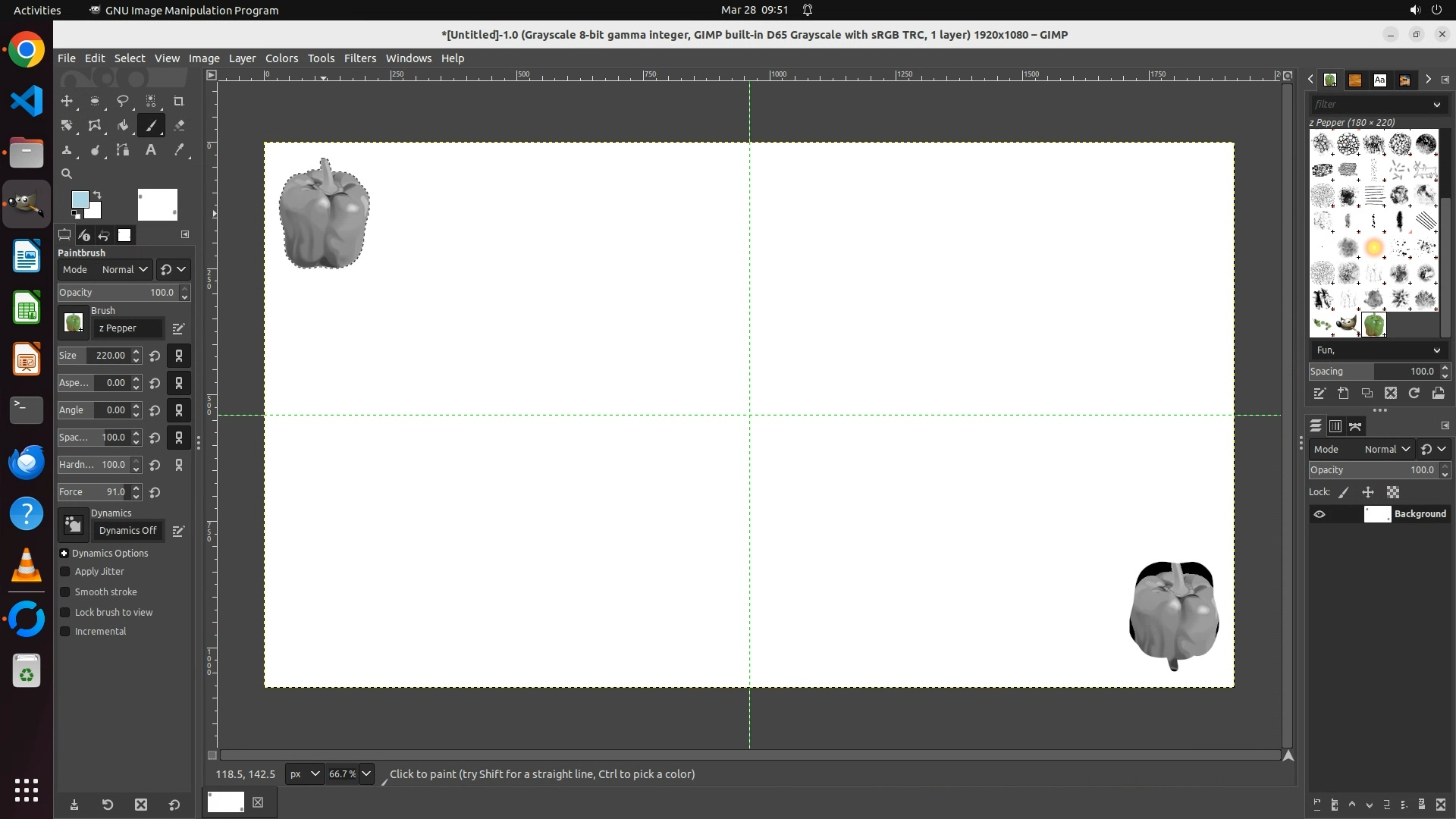The width and height of the screenshot is (1456, 819).
Task: Select the Paths tool
Action: point(123,149)
